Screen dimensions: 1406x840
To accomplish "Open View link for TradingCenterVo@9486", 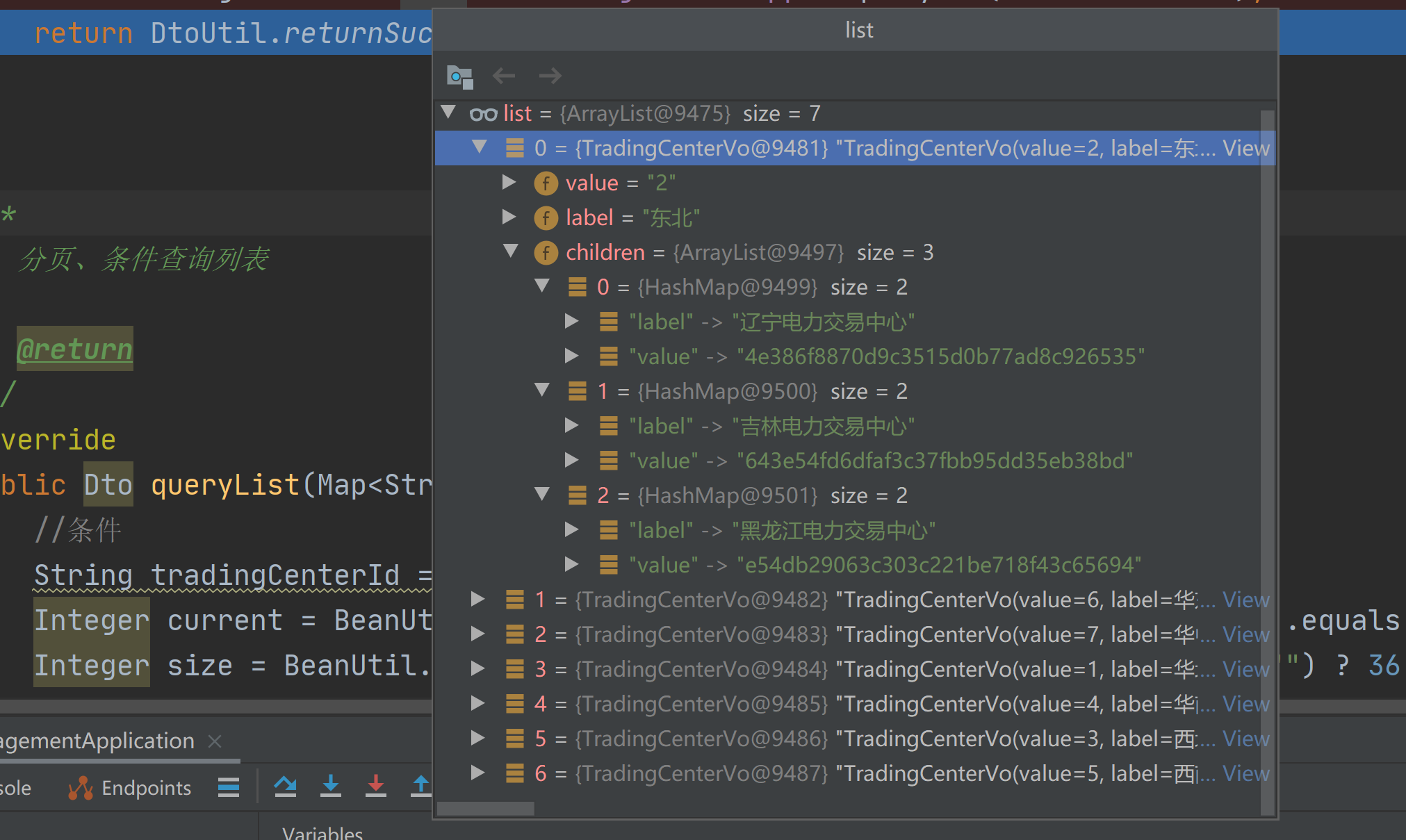I will 1246,739.
